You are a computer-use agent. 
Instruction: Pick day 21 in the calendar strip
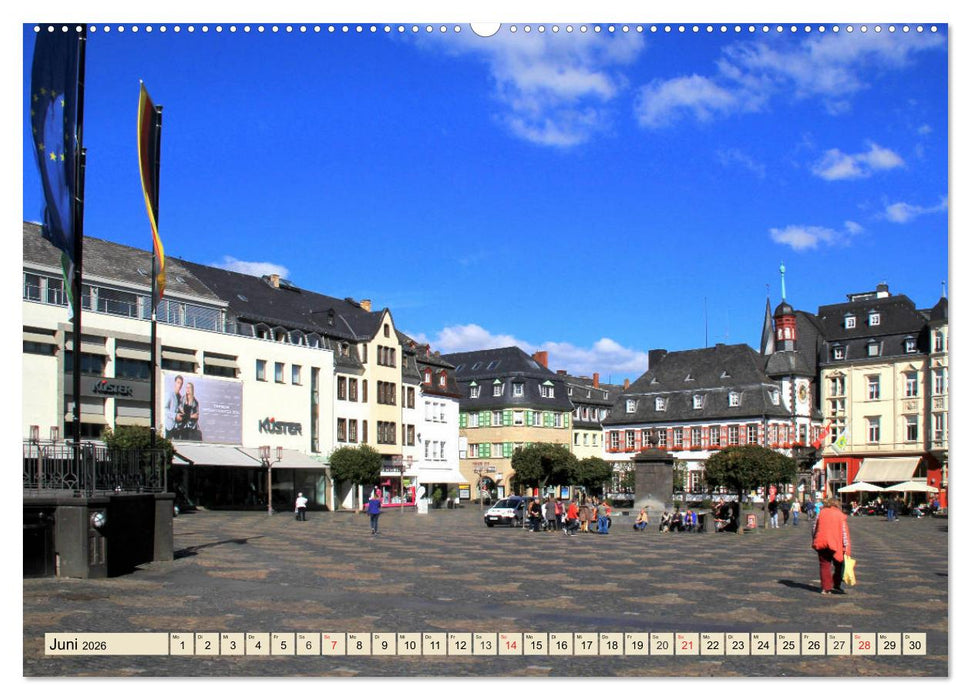click(x=687, y=644)
